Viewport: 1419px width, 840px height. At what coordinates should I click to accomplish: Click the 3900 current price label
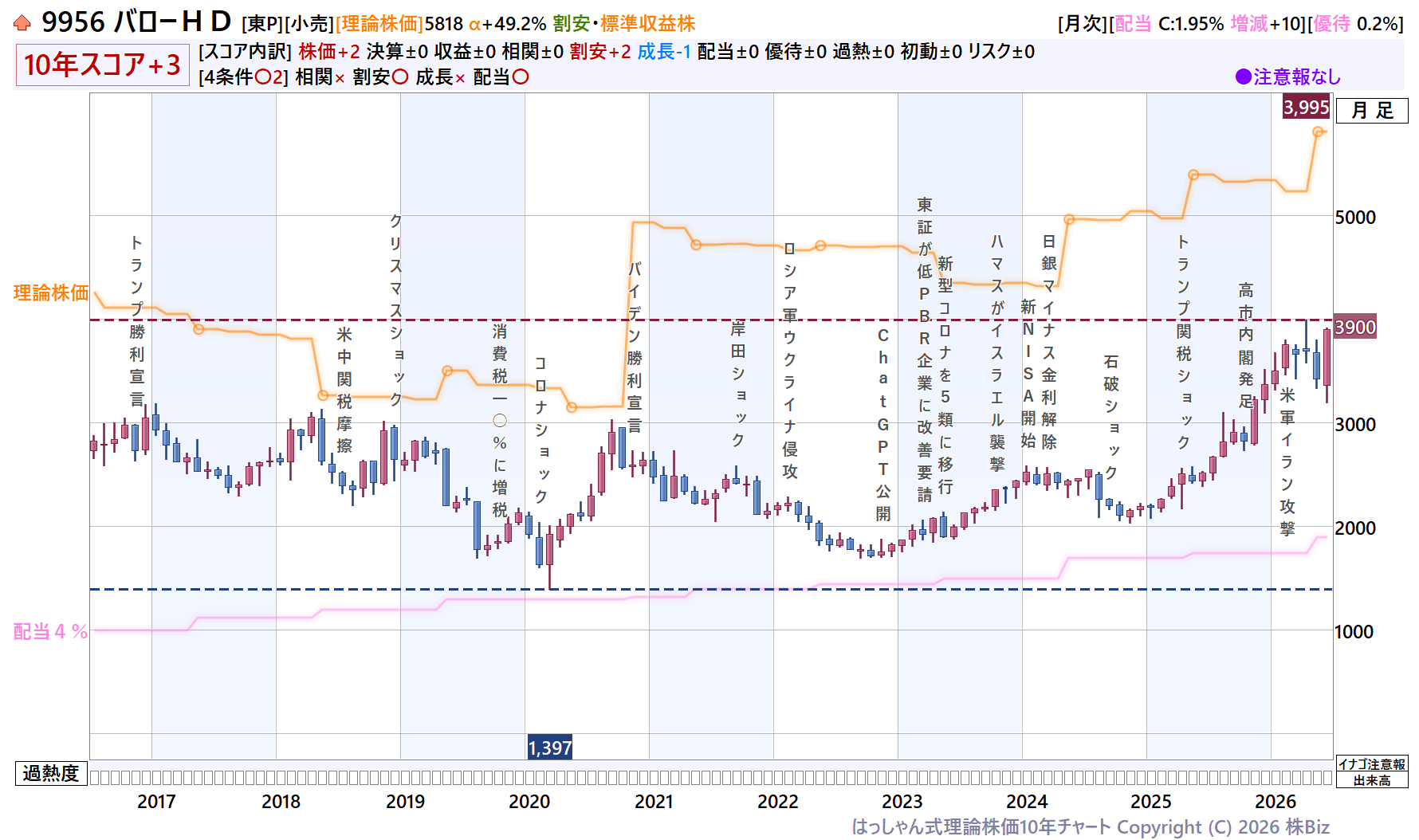1355,328
